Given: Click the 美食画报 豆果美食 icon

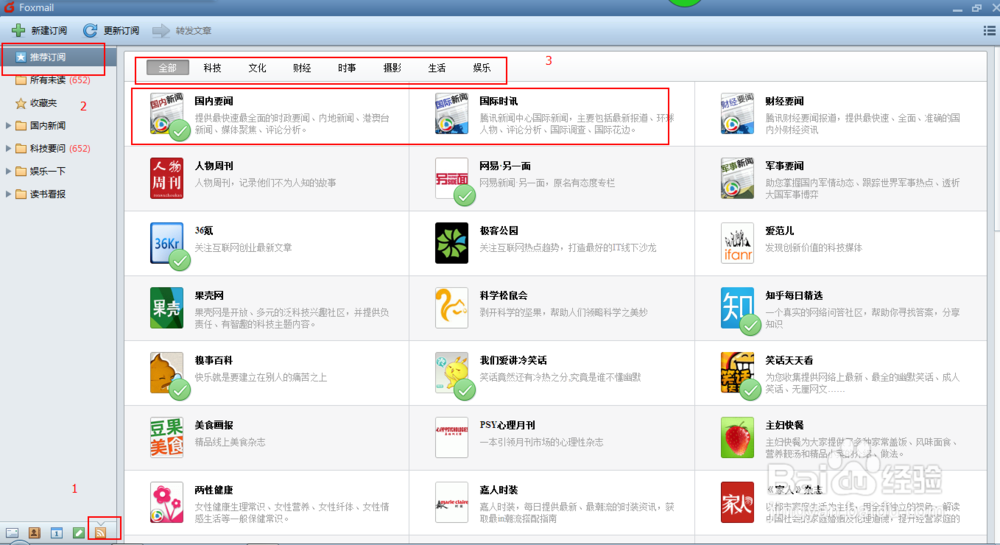Looking at the screenshot, I should [x=166, y=437].
